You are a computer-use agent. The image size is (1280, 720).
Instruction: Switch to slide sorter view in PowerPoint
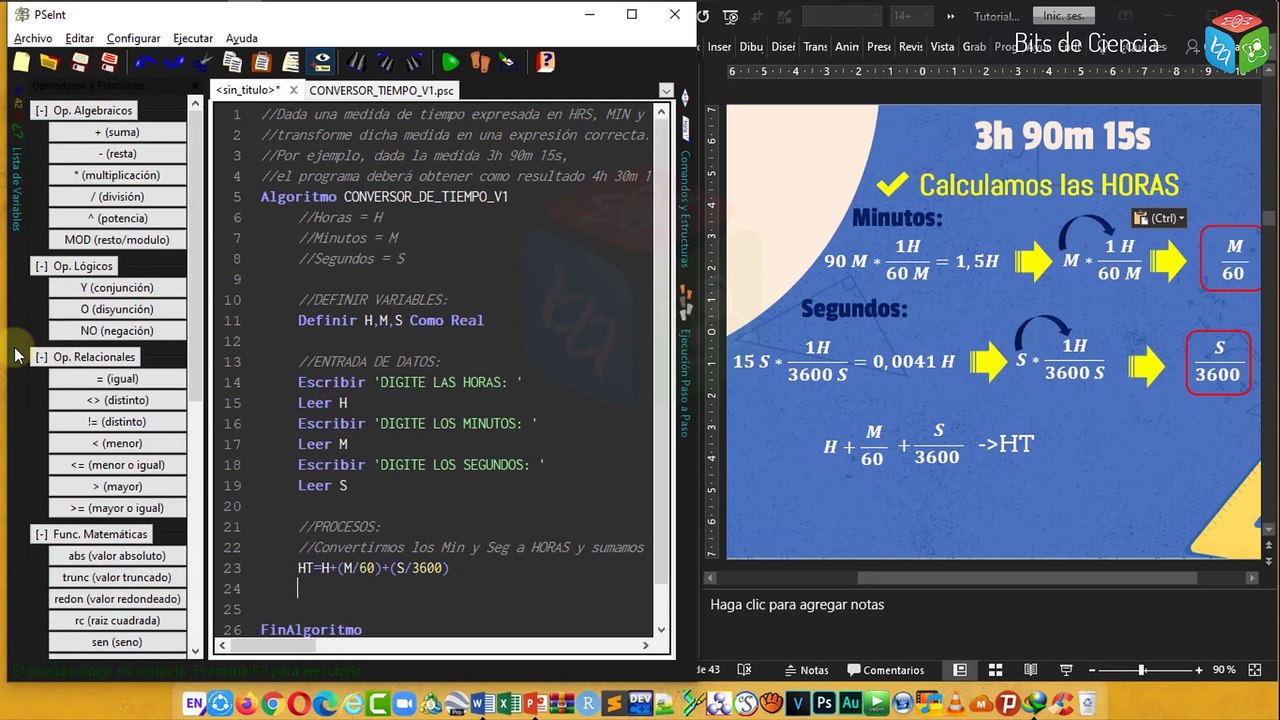(995, 670)
